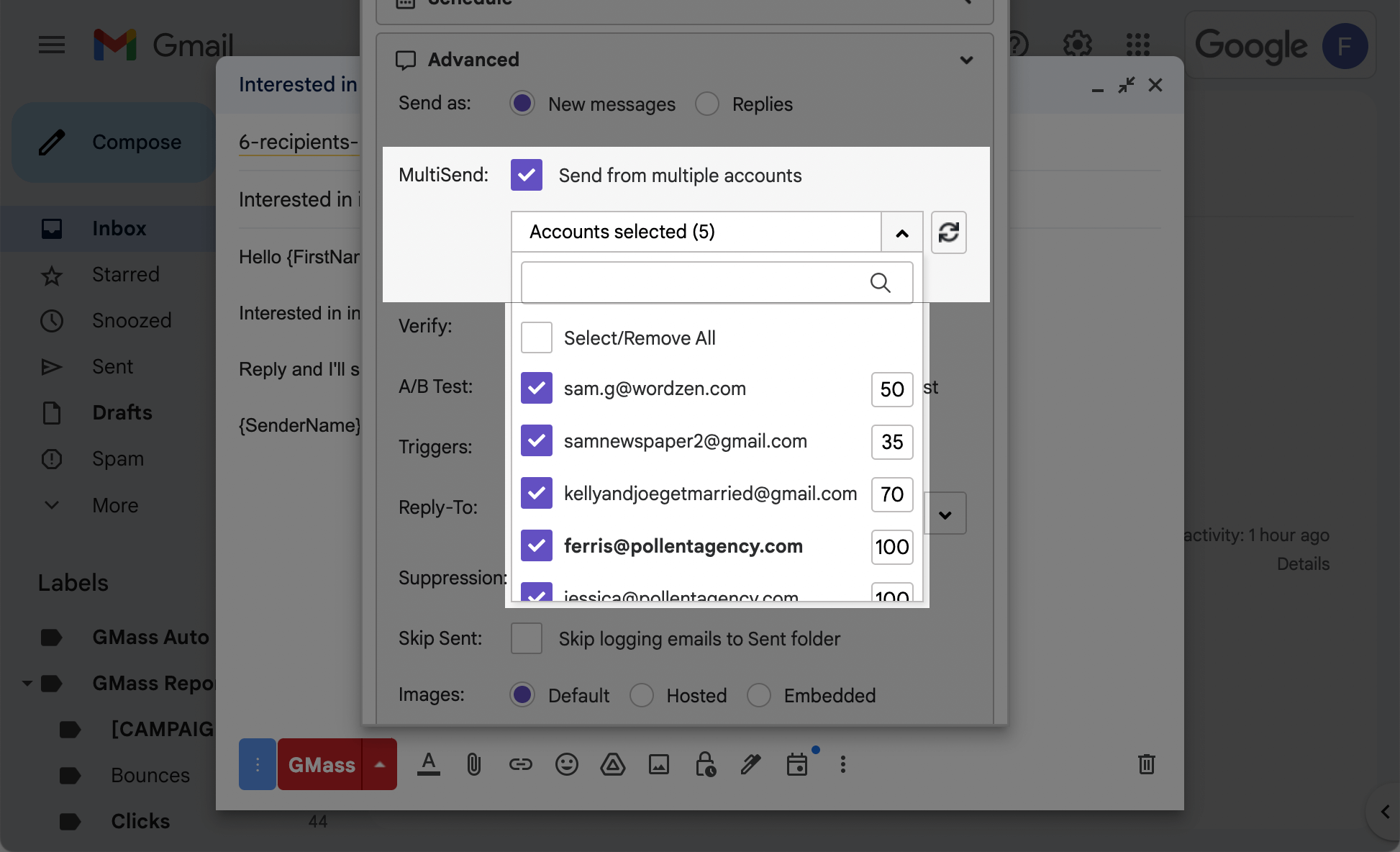Edit the limit 50 for sam.g@wordzen.com
Viewport: 1400px width, 852px height.
pyautogui.click(x=892, y=389)
